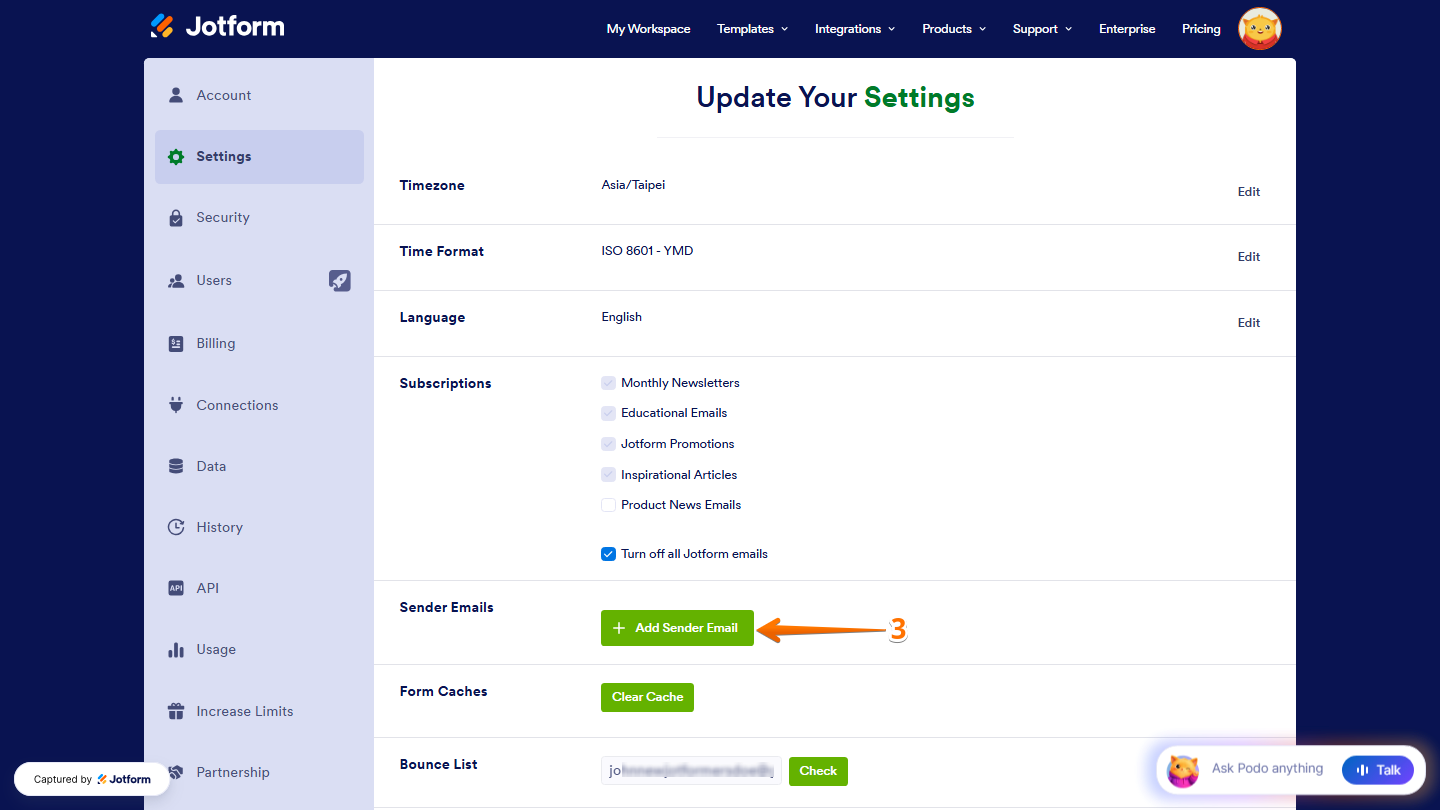The width and height of the screenshot is (1440, 810).
Task: Click the API badge icon
Action: pos(176,588)
